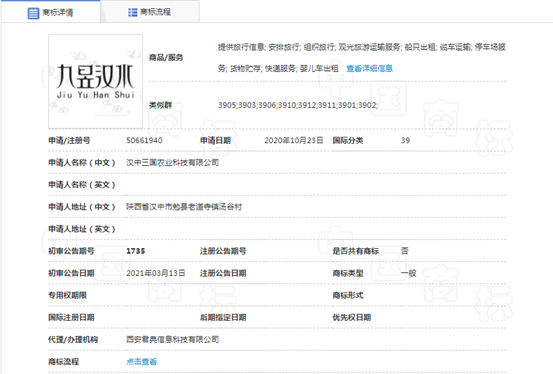The image size is (553, 374).
Task: Click 点击查看 link for trademark process
Action: [141, 362]
